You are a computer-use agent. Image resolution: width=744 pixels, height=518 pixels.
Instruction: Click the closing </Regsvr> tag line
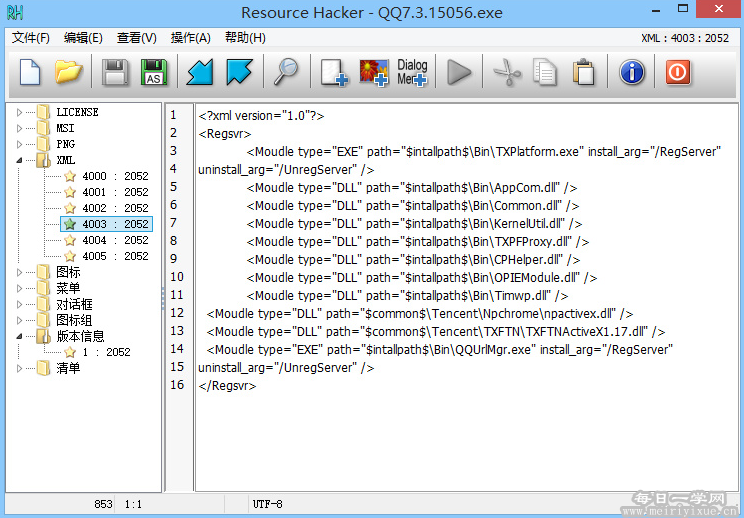coord(227,386)
